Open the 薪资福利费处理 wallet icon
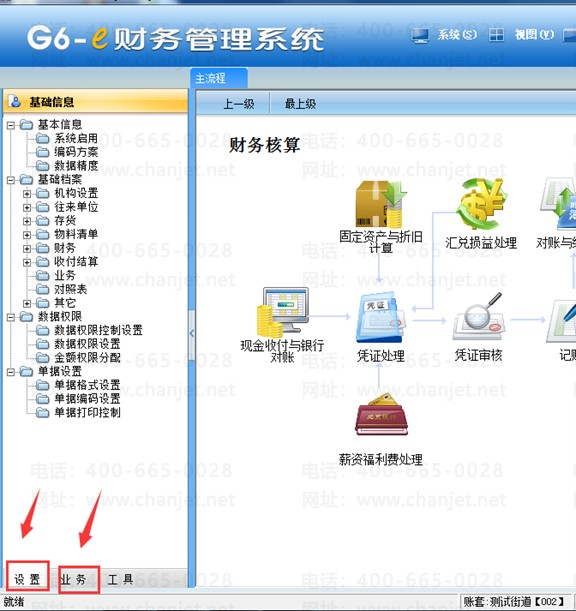Screen dimensions: 576x611 click(x=381, y=415)
